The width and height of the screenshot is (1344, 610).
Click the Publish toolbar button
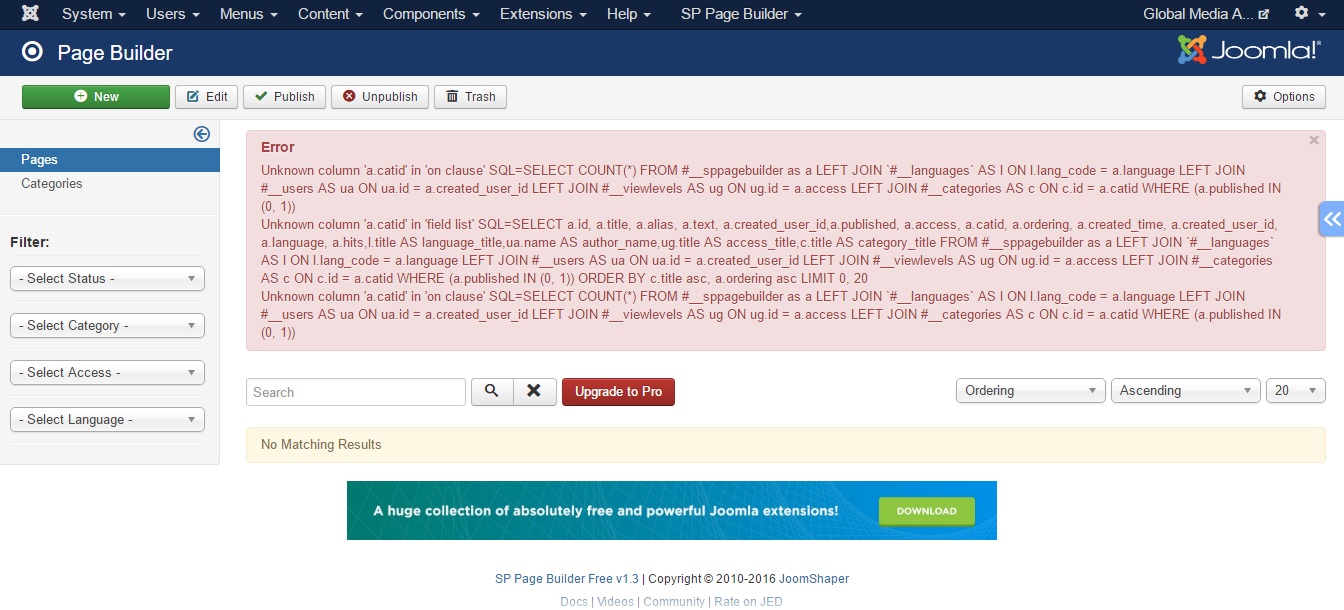[284, 97]
